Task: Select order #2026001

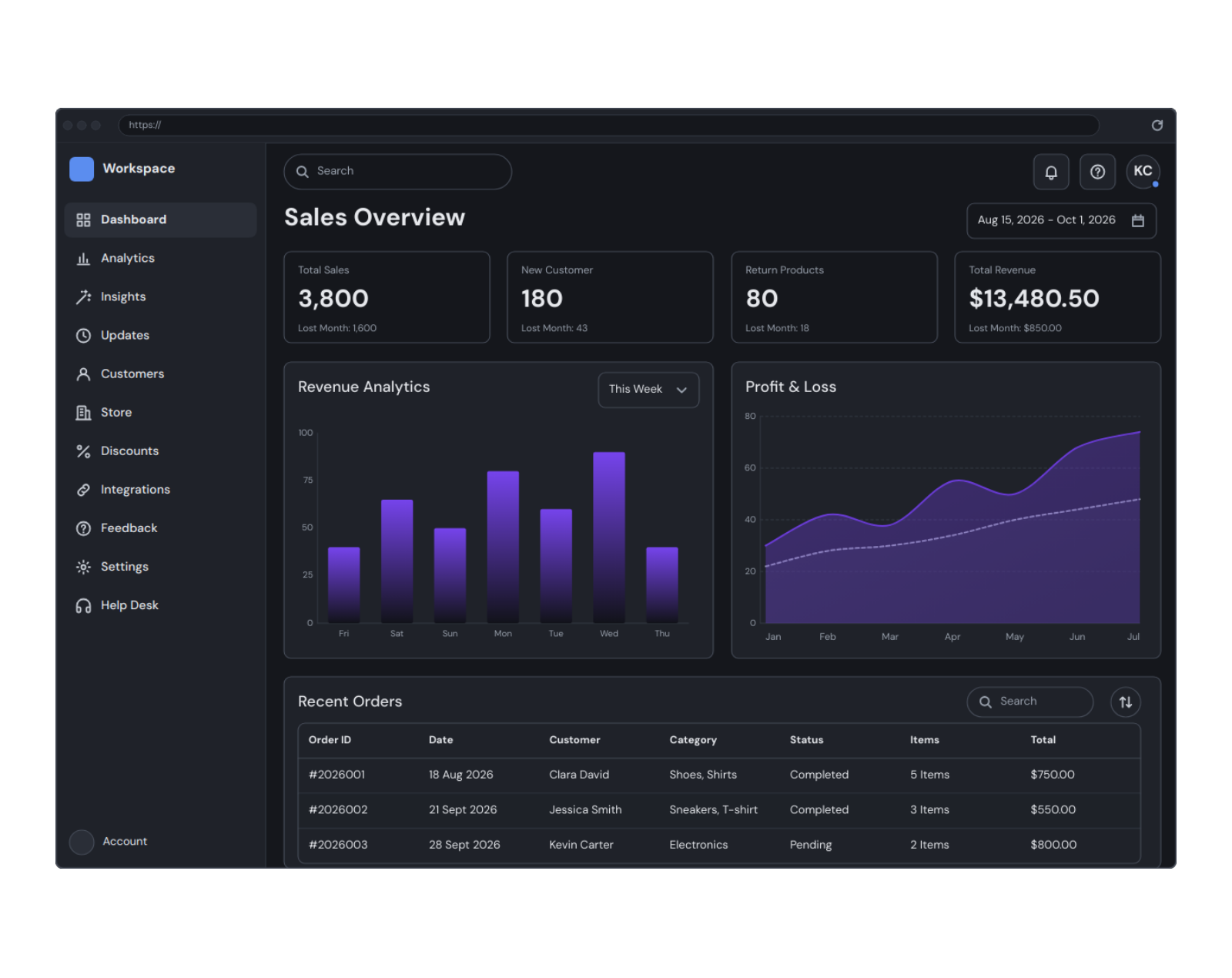Action: [336, 775]
